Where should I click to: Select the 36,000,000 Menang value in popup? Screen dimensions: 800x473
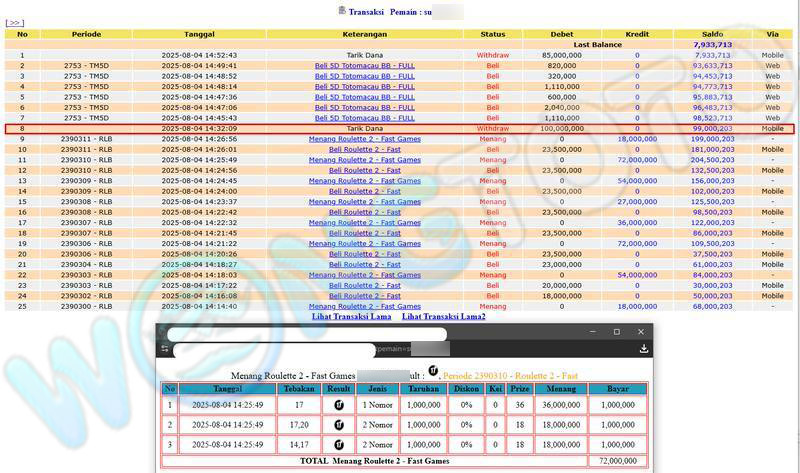561,405
